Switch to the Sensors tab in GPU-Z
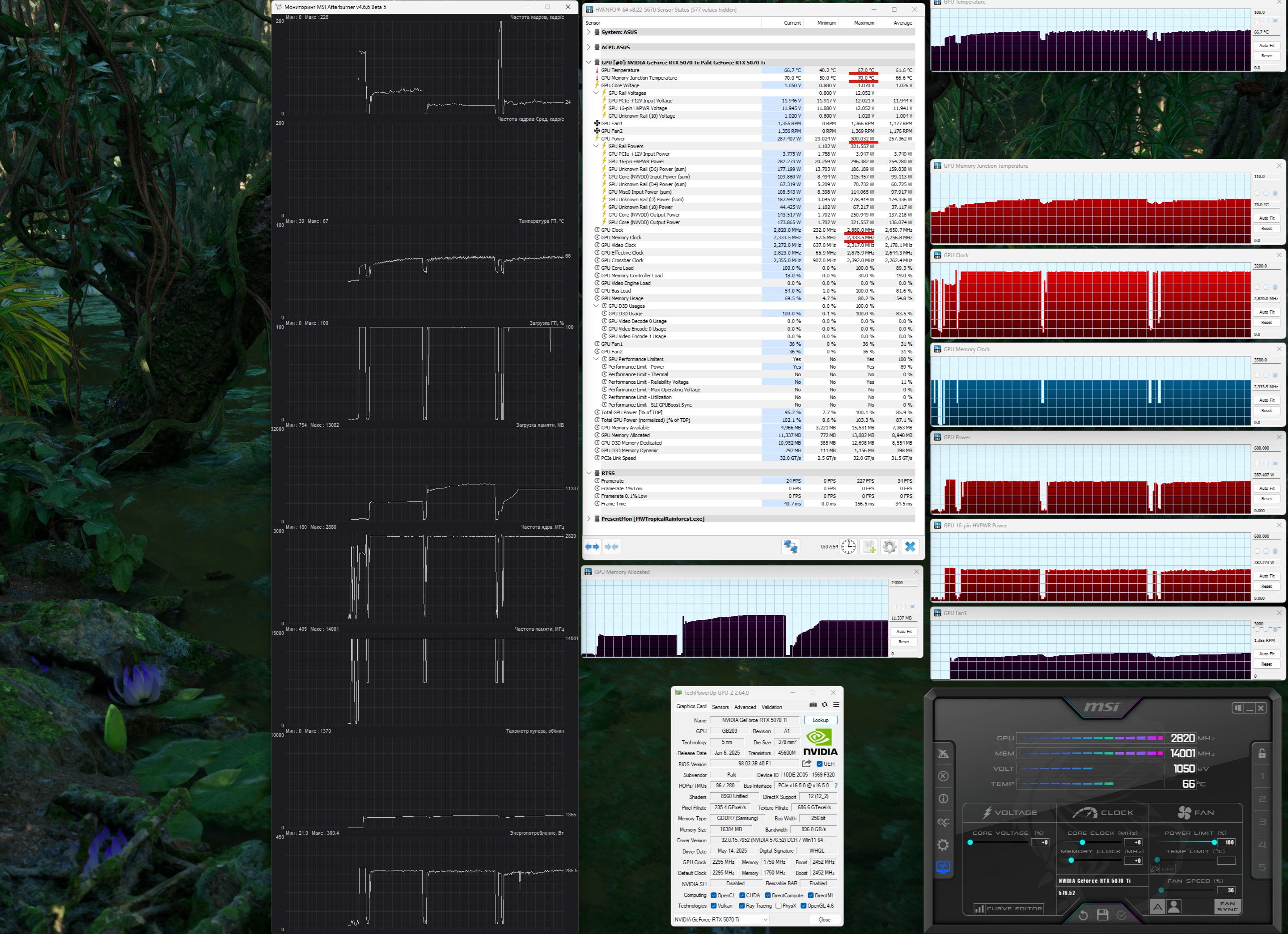Viewport: 1288px width, 934px height. (x=720, y=707)
